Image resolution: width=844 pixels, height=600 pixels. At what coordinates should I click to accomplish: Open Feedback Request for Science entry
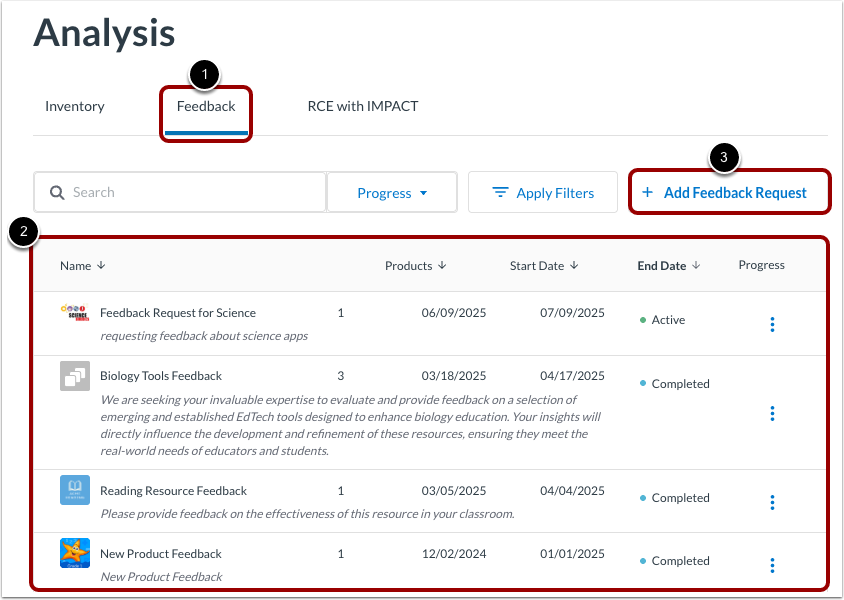coord(178,313)
